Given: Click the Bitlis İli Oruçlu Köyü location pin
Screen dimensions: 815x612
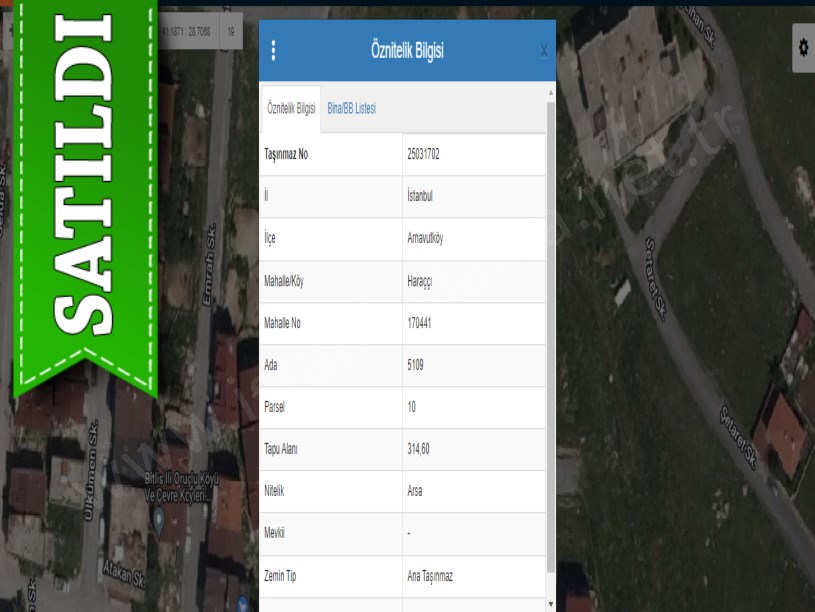Looking at the screenshot, I should (159, 515).
